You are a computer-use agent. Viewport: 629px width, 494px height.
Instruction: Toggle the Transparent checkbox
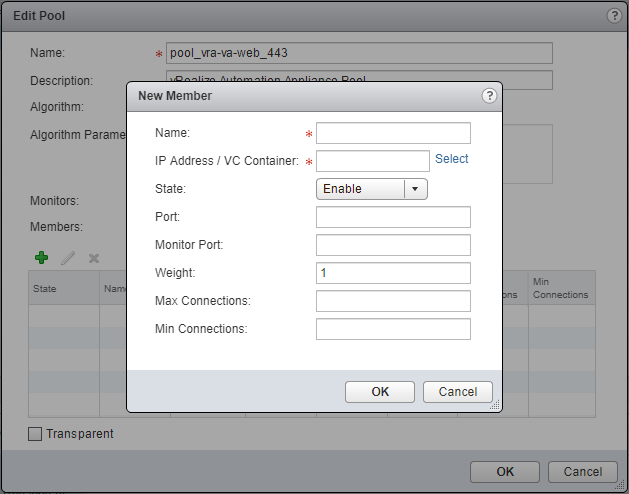tap(36, 434)
